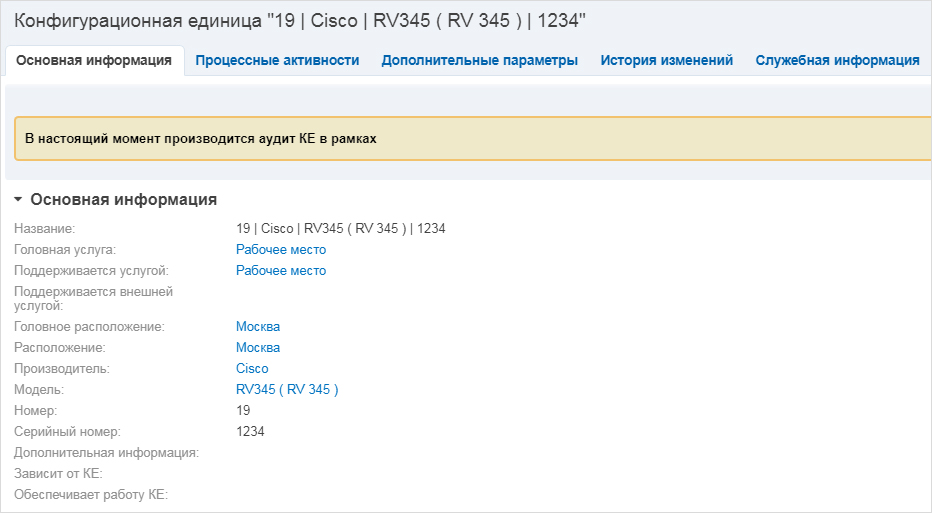The height and width of the screenshot is (513, 932).
Task: Click the Зависит от КЕ label
Action: coord(58,474)
